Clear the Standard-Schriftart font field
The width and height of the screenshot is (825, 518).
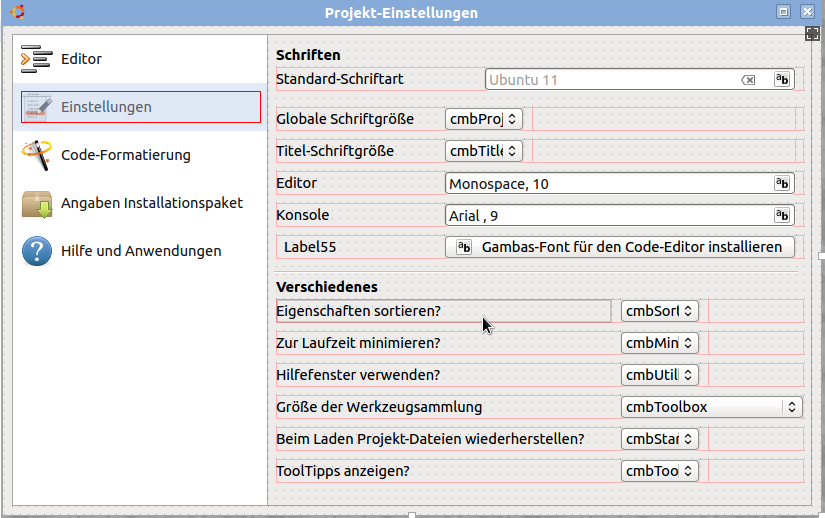pos(748,80)
